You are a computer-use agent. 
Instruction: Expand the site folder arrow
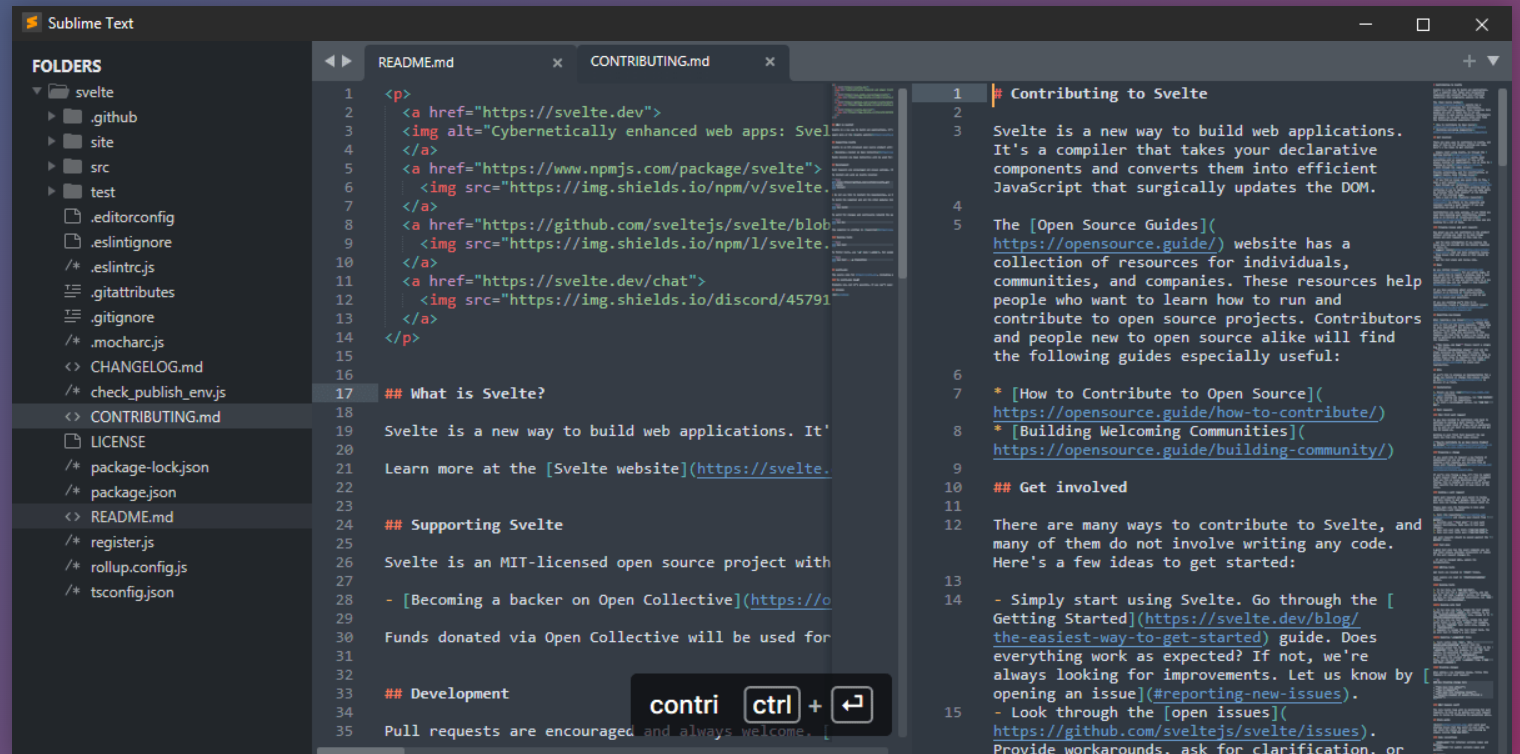click(52, 141)
